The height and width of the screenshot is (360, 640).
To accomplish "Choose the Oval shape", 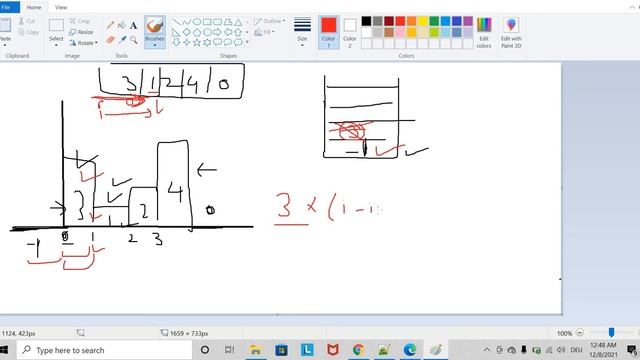I will [197, 22].
